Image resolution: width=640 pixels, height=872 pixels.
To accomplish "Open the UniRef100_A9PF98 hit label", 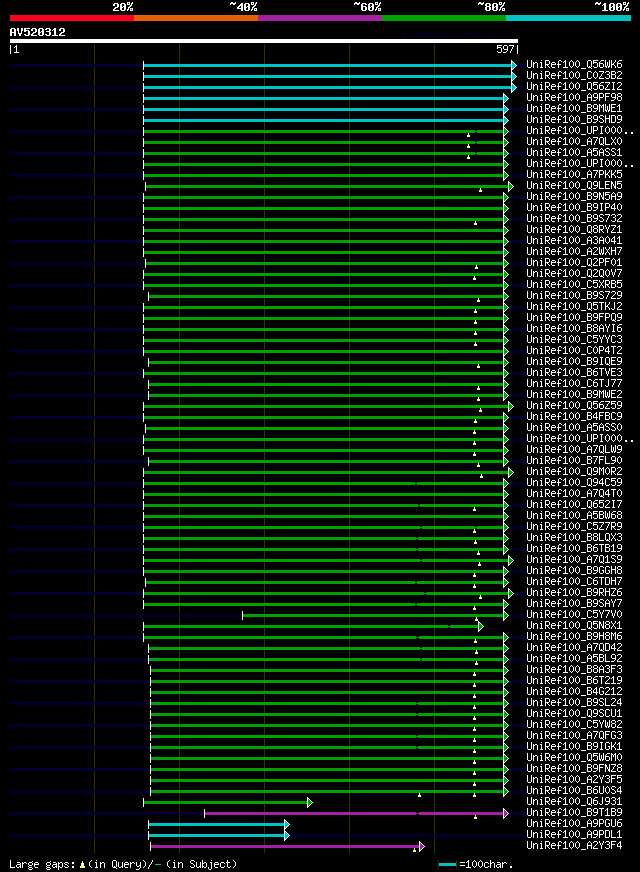I will 574,97.
